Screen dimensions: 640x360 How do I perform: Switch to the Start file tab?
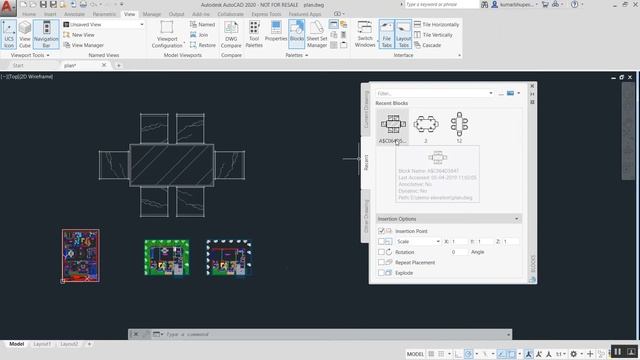click(x=18, y=65)
